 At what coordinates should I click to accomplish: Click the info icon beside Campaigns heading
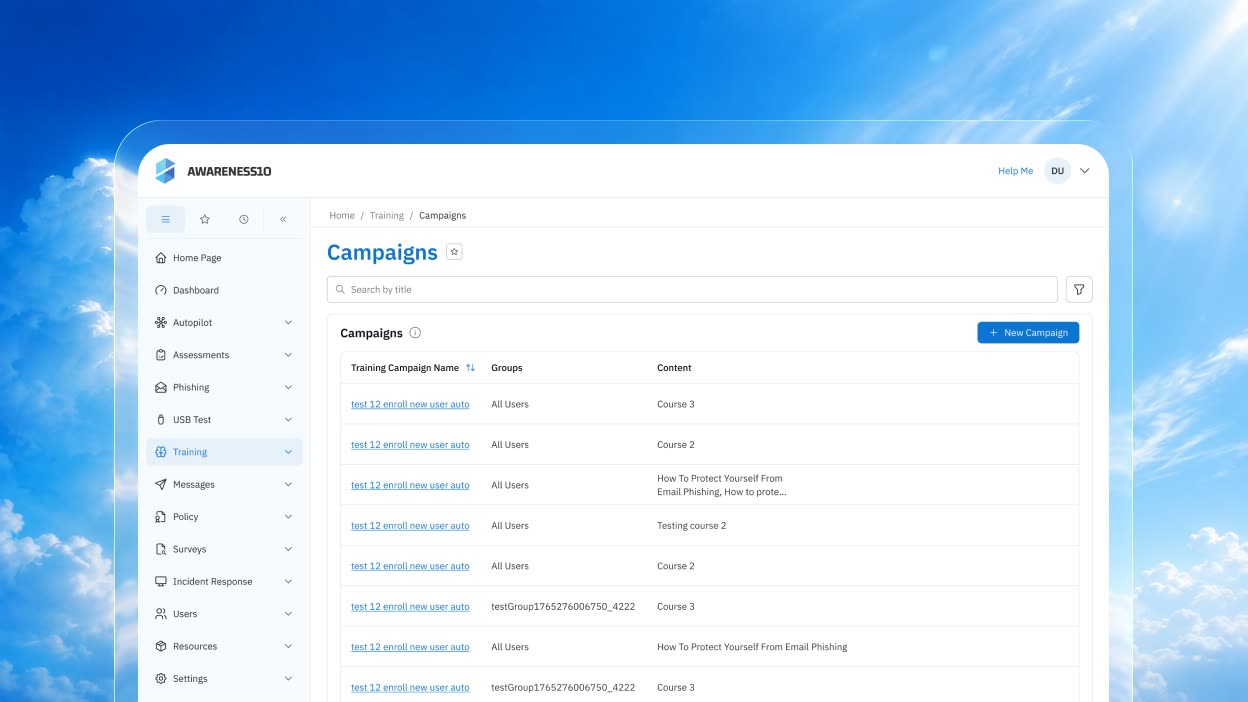415,333
